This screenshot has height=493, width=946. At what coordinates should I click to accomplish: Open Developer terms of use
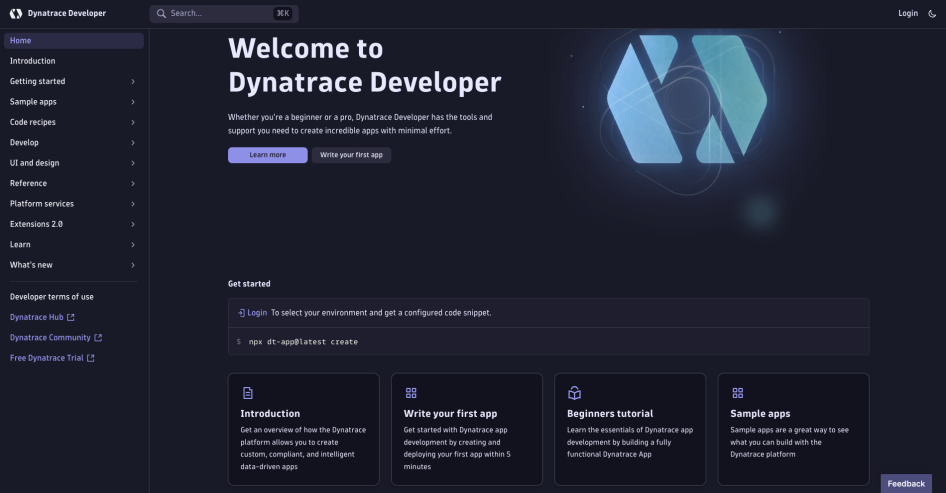[x=51, y=297]
